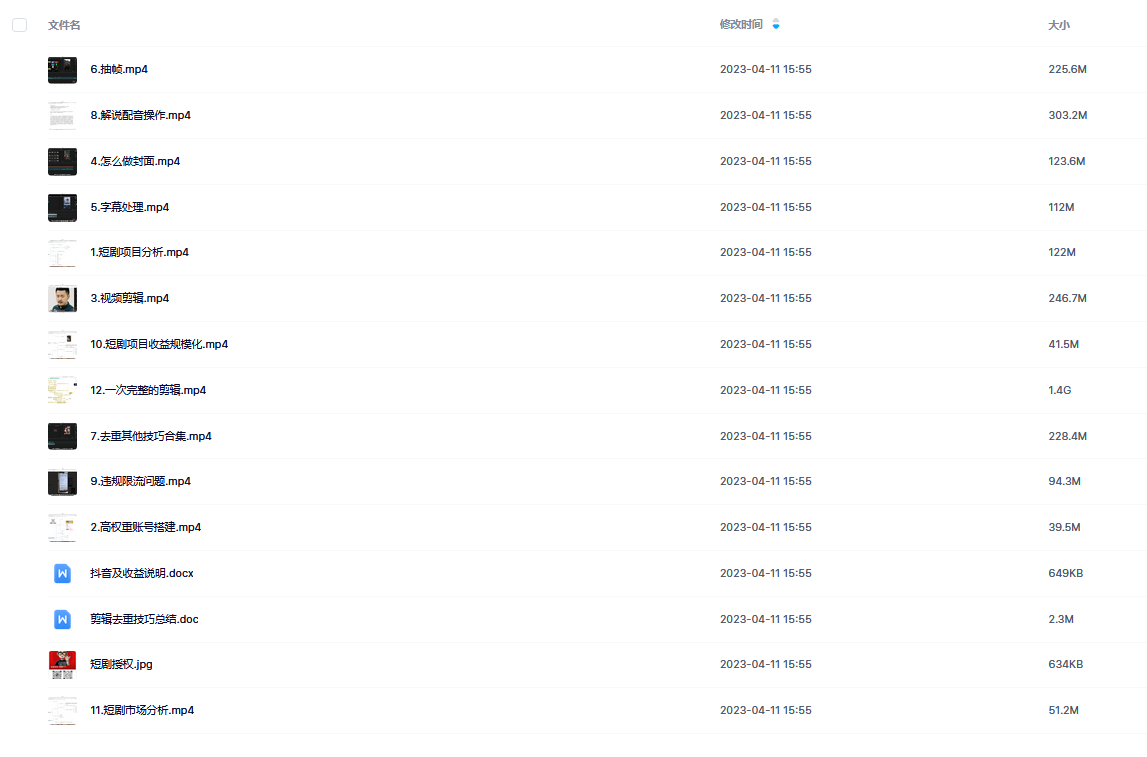The width and height of the screenshot is (1147, 757).
Task: Open 2.高权重账号搭建.mp4 file name
Action: [x=146, y=527]
